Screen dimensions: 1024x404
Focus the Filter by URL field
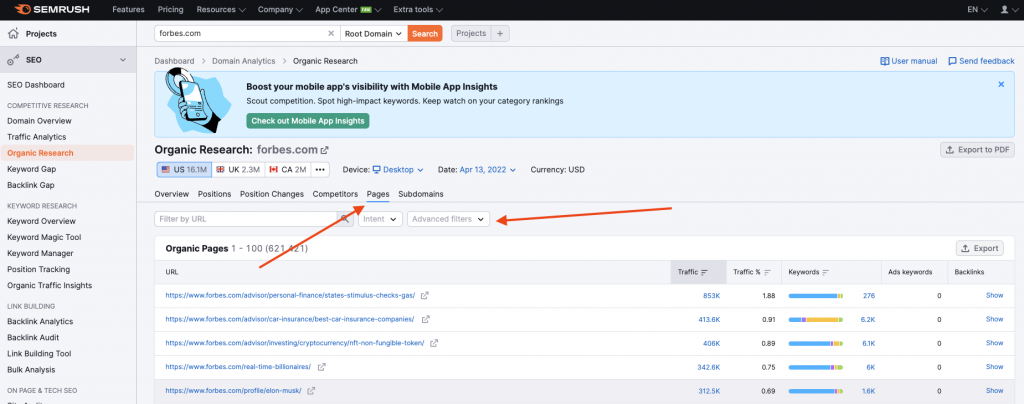click(246, 219)
